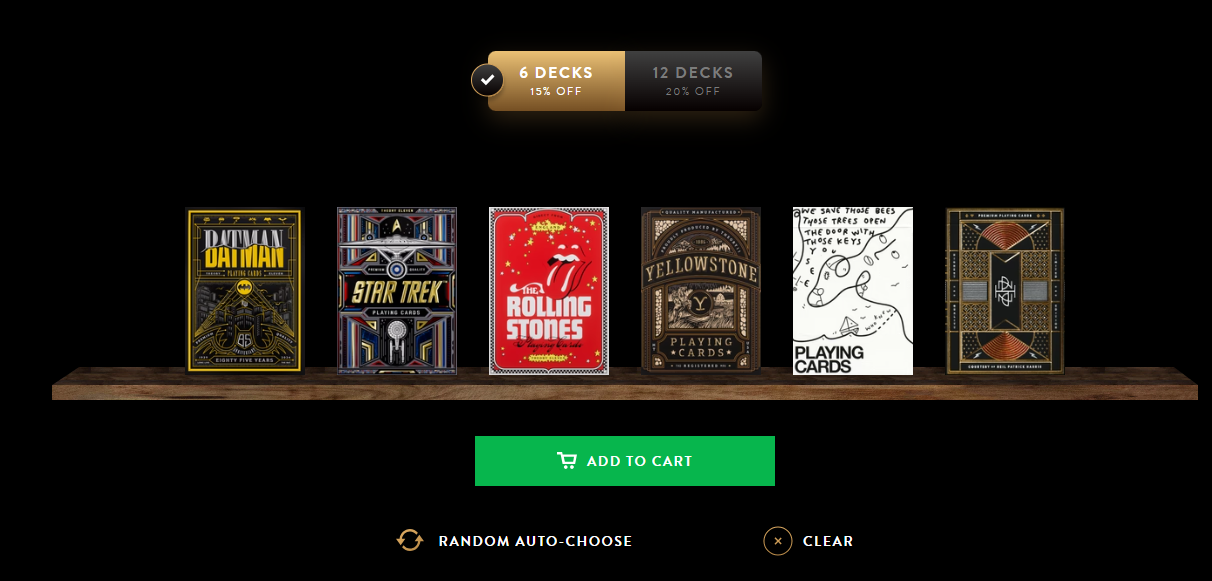Click the circular arrows random auto-choose icon
The width and height of the screenshot is (1212, 581).
click(x=410, y=541)
